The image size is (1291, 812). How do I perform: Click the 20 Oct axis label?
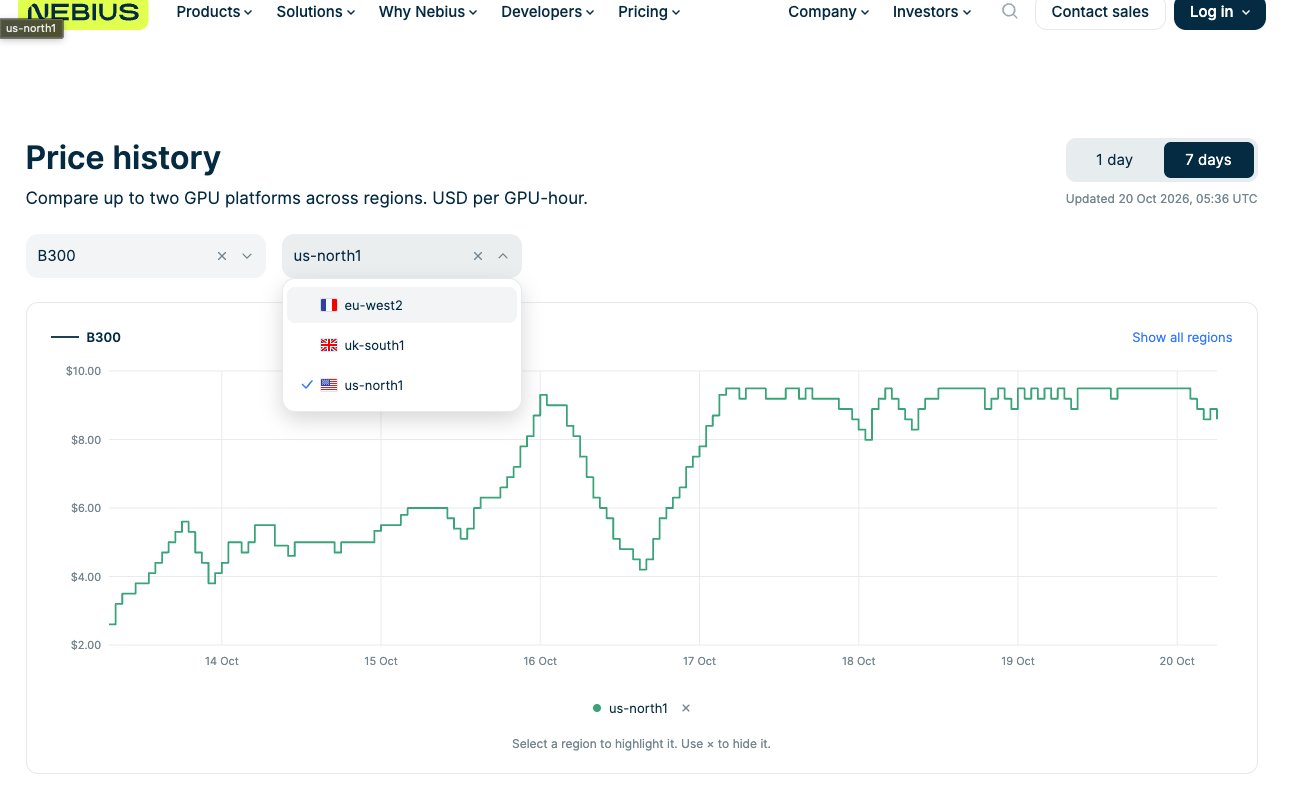click(x=1177, y=661)
